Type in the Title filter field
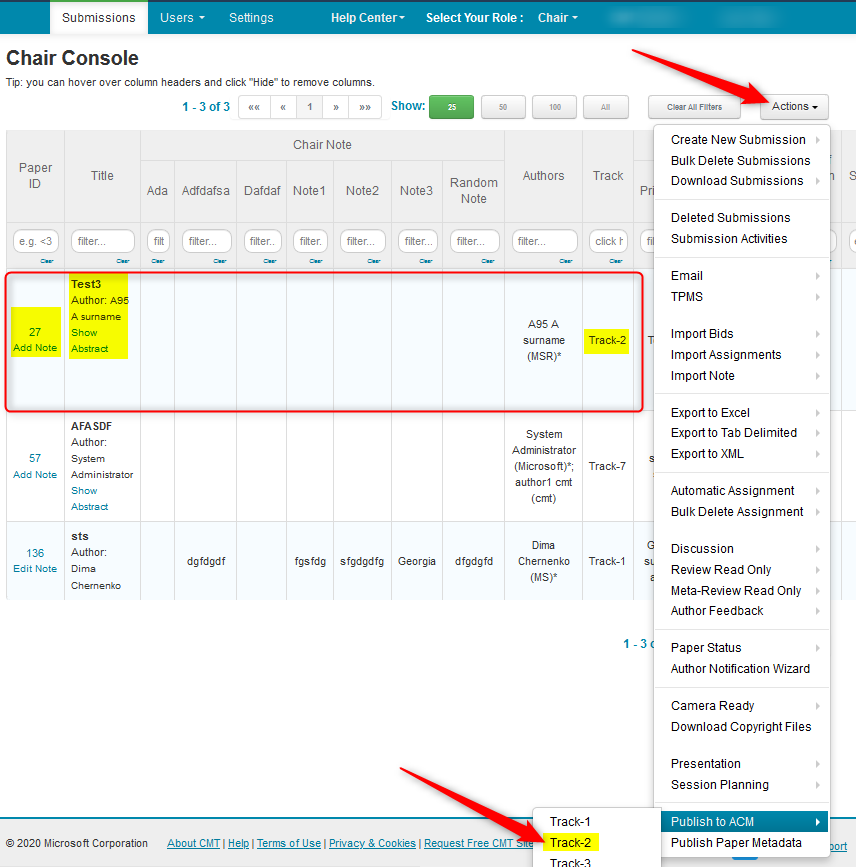This screenshot has height=867, width=856. [x=103, y=241]
